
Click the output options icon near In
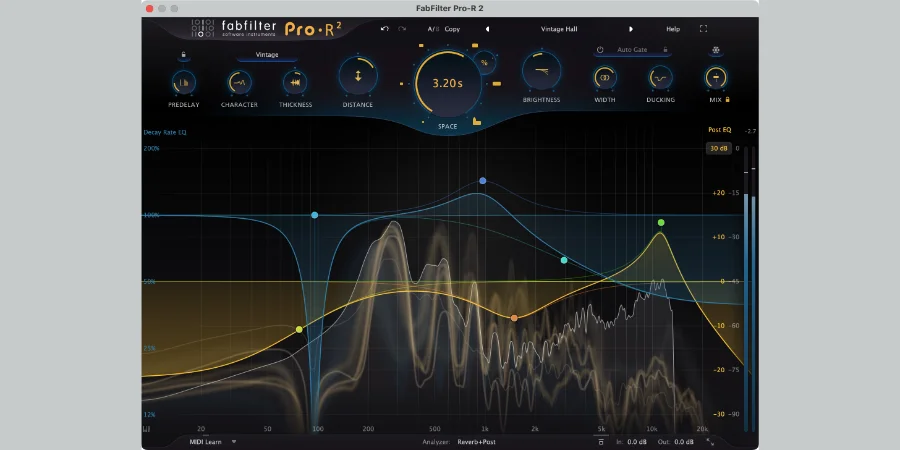pos(601,442)
